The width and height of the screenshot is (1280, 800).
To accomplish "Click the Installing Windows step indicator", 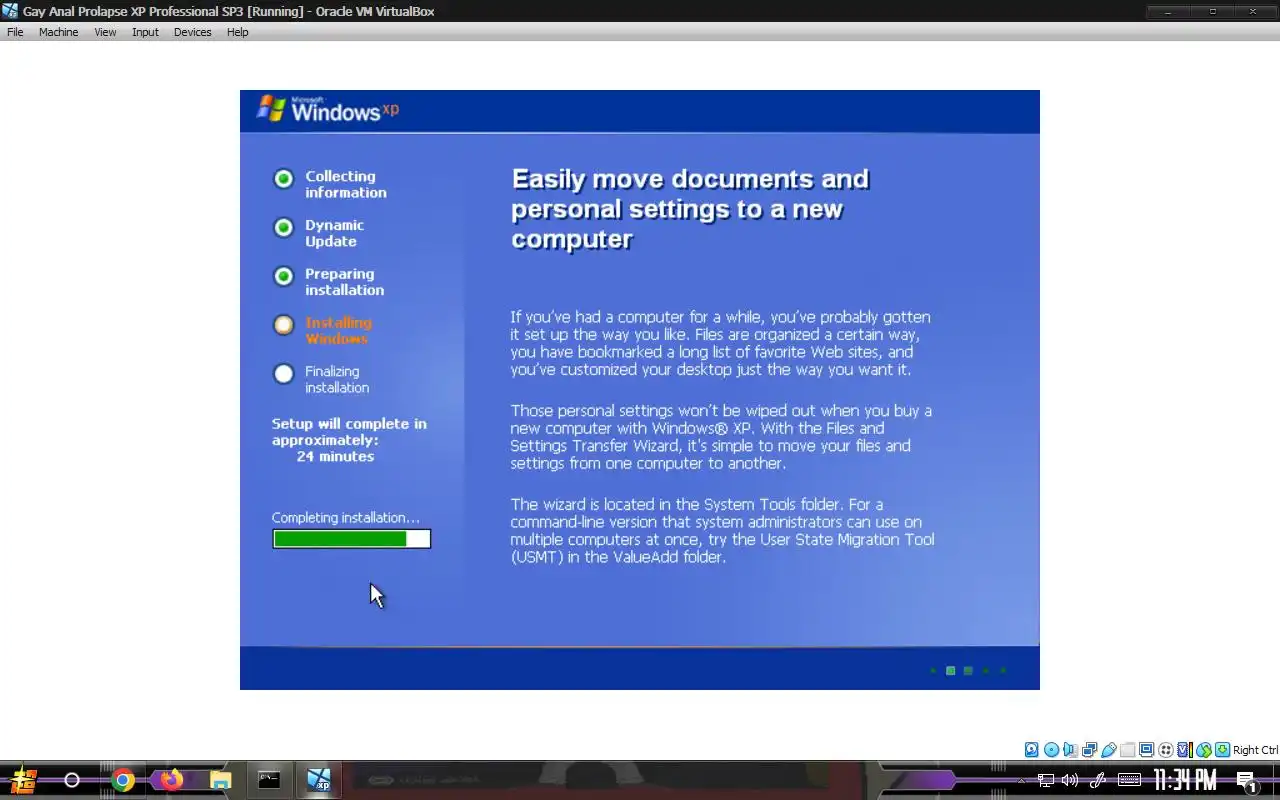I will [x=284, y=325].
